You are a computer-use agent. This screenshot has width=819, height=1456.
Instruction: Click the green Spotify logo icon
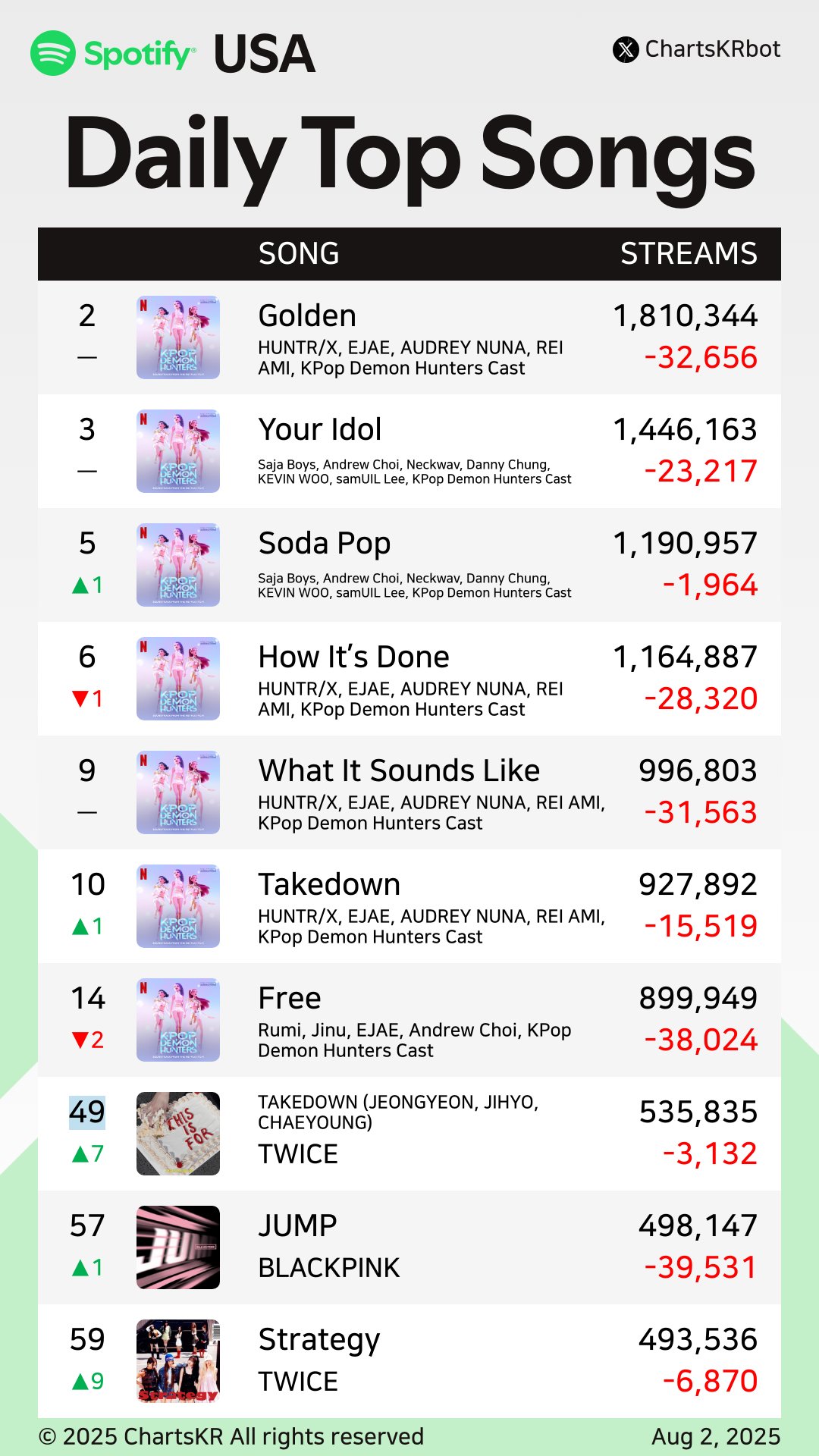tap(53, 53)
